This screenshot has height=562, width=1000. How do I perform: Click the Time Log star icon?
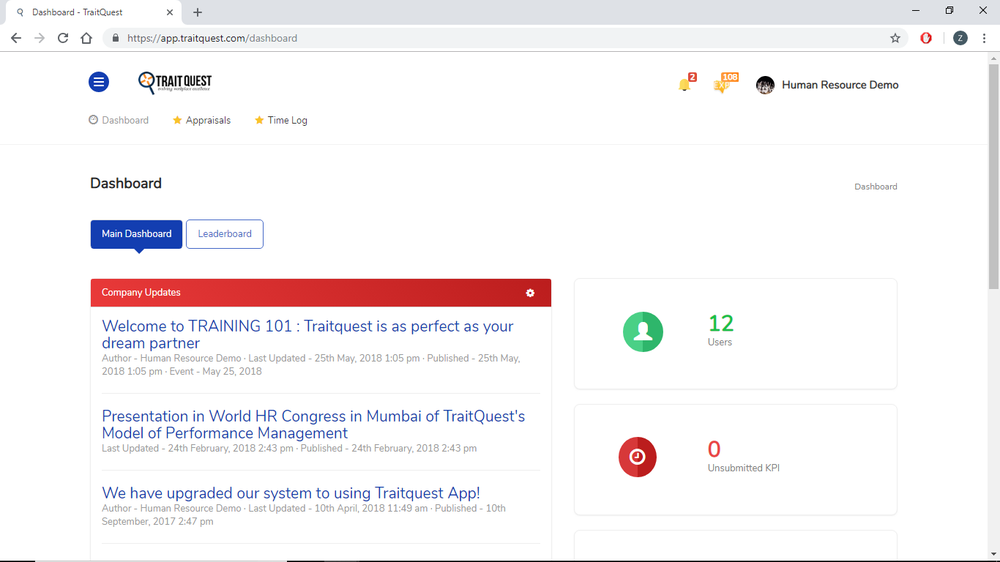[259, 120]
